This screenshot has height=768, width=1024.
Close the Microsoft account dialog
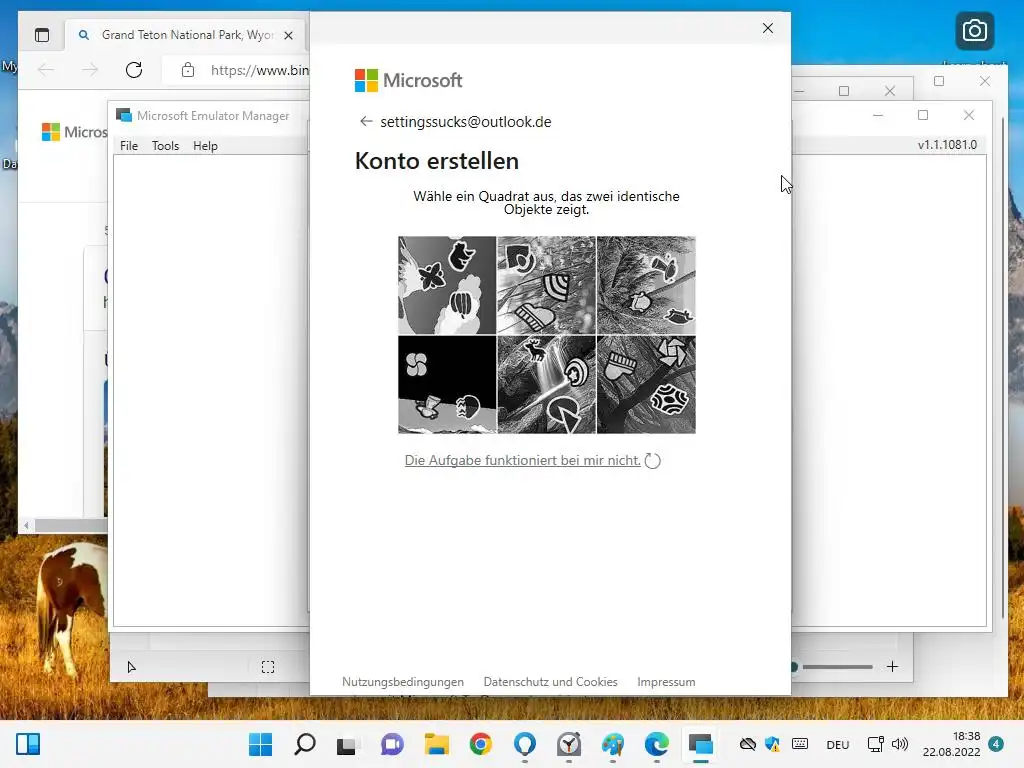coord(768,28)
